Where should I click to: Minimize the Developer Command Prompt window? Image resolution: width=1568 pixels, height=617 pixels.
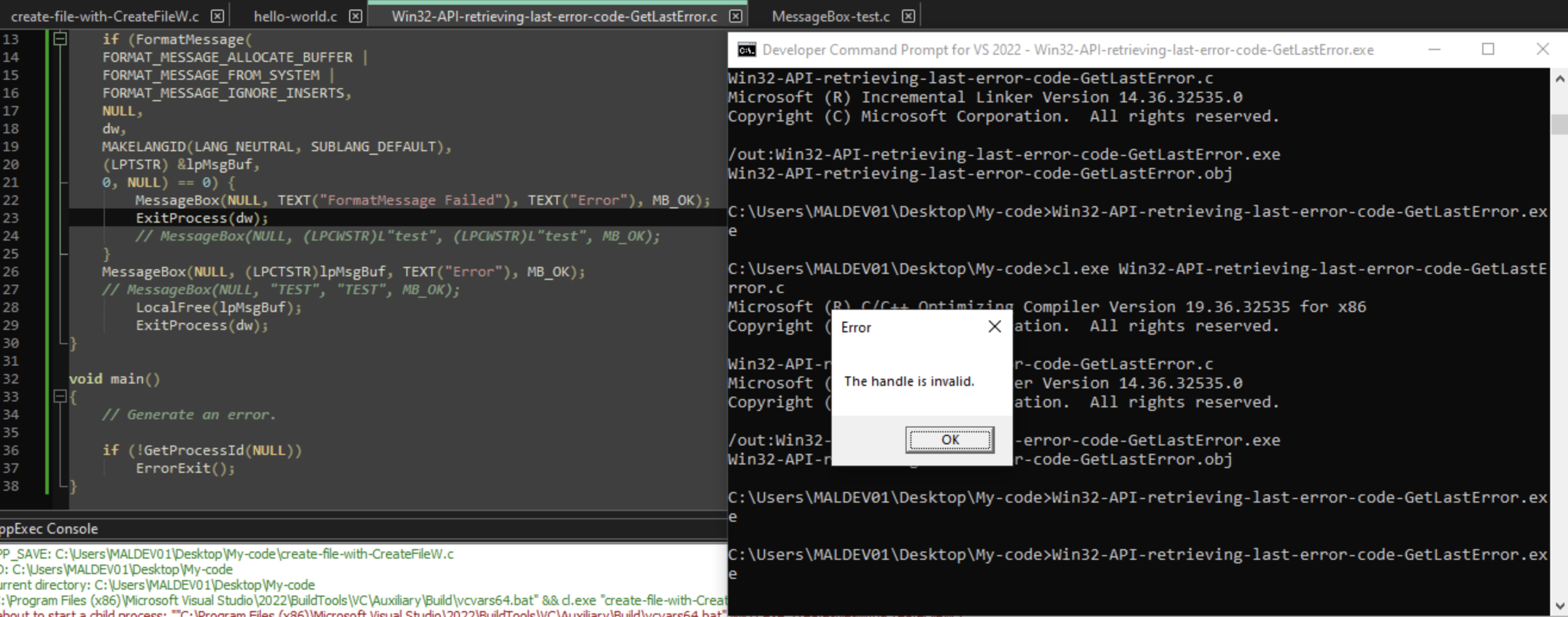coord(1434,49)
